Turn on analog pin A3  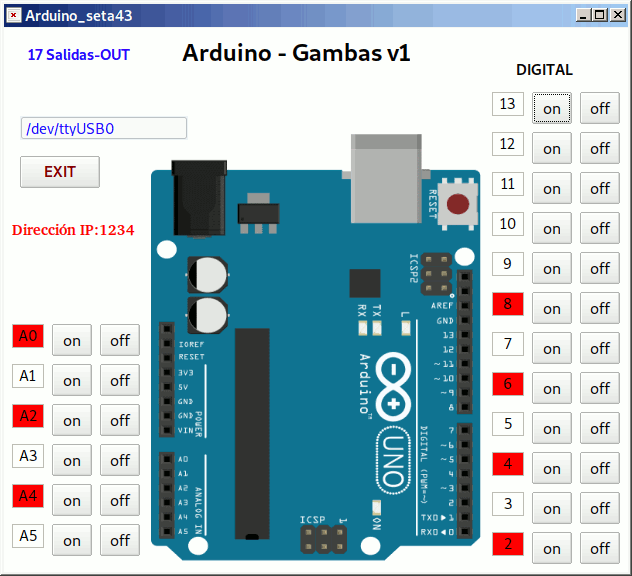point(72,460)
